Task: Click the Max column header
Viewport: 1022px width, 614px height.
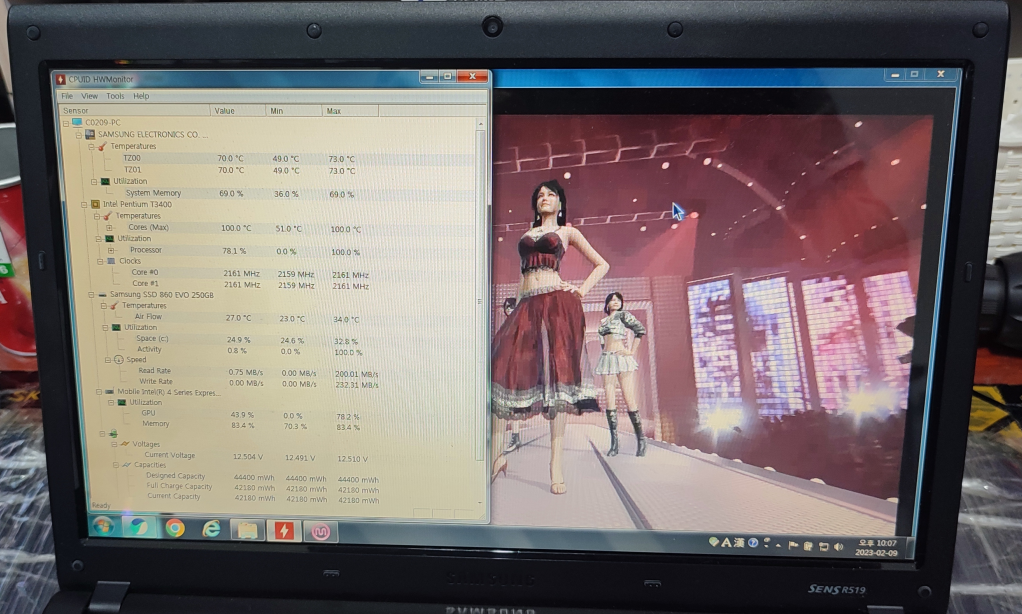Action: tap(333, 111)
